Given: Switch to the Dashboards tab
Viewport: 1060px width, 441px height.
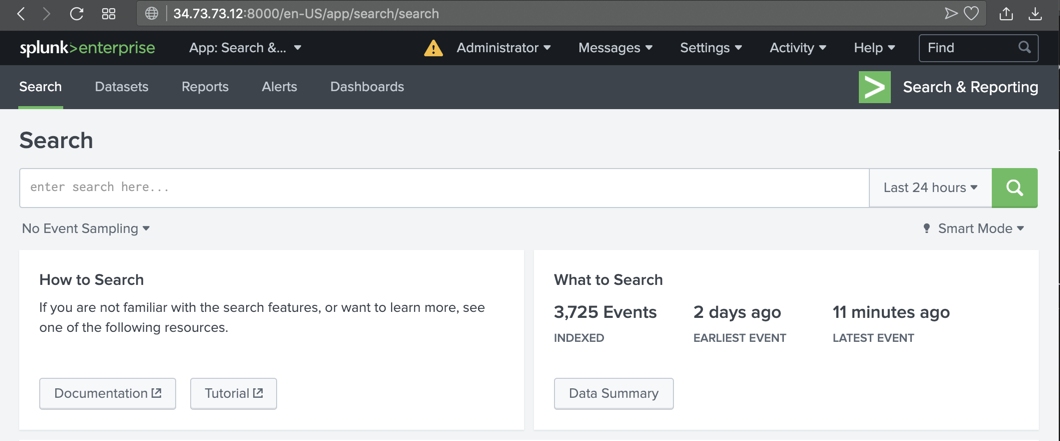Looking at the screenshot, I should pyautogui.click(x=367, y=87).
